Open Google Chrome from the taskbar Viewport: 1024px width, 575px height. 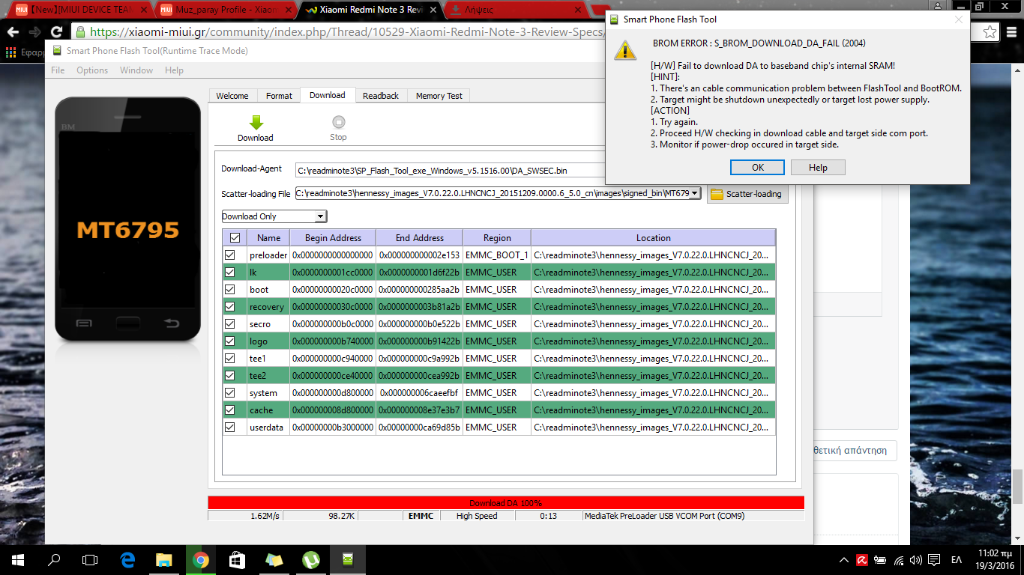pyautogui.click(x=200, y=560)
